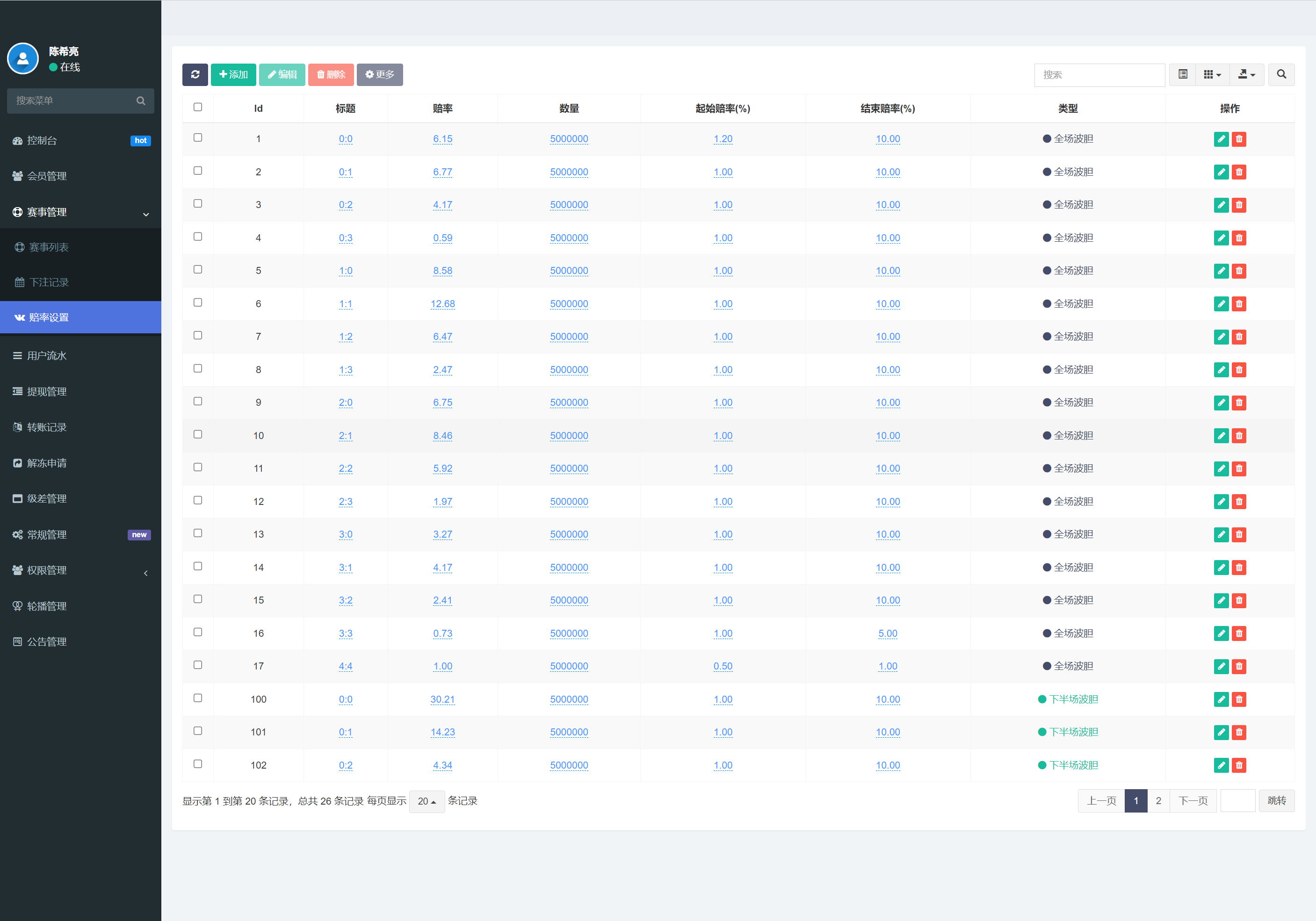Image resolution: width=1316 pixels, height=921 pixels.
Task: Check the checkbox for row Id 5
Action: click(x=198, y=269)
